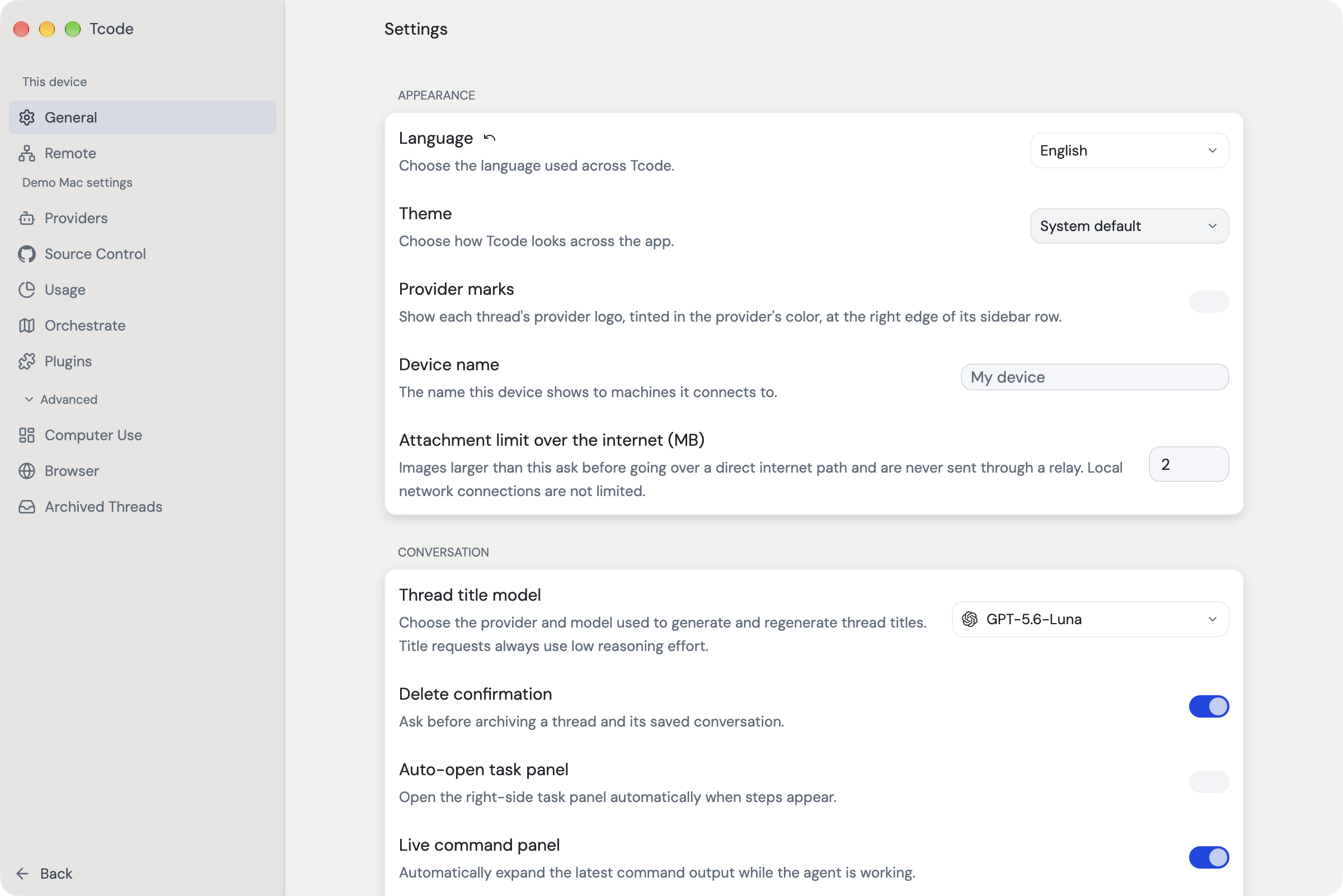Viewport: 1343px width, 896px height.
Task: Click the Providers robot icon
Action: coord(27,218)
